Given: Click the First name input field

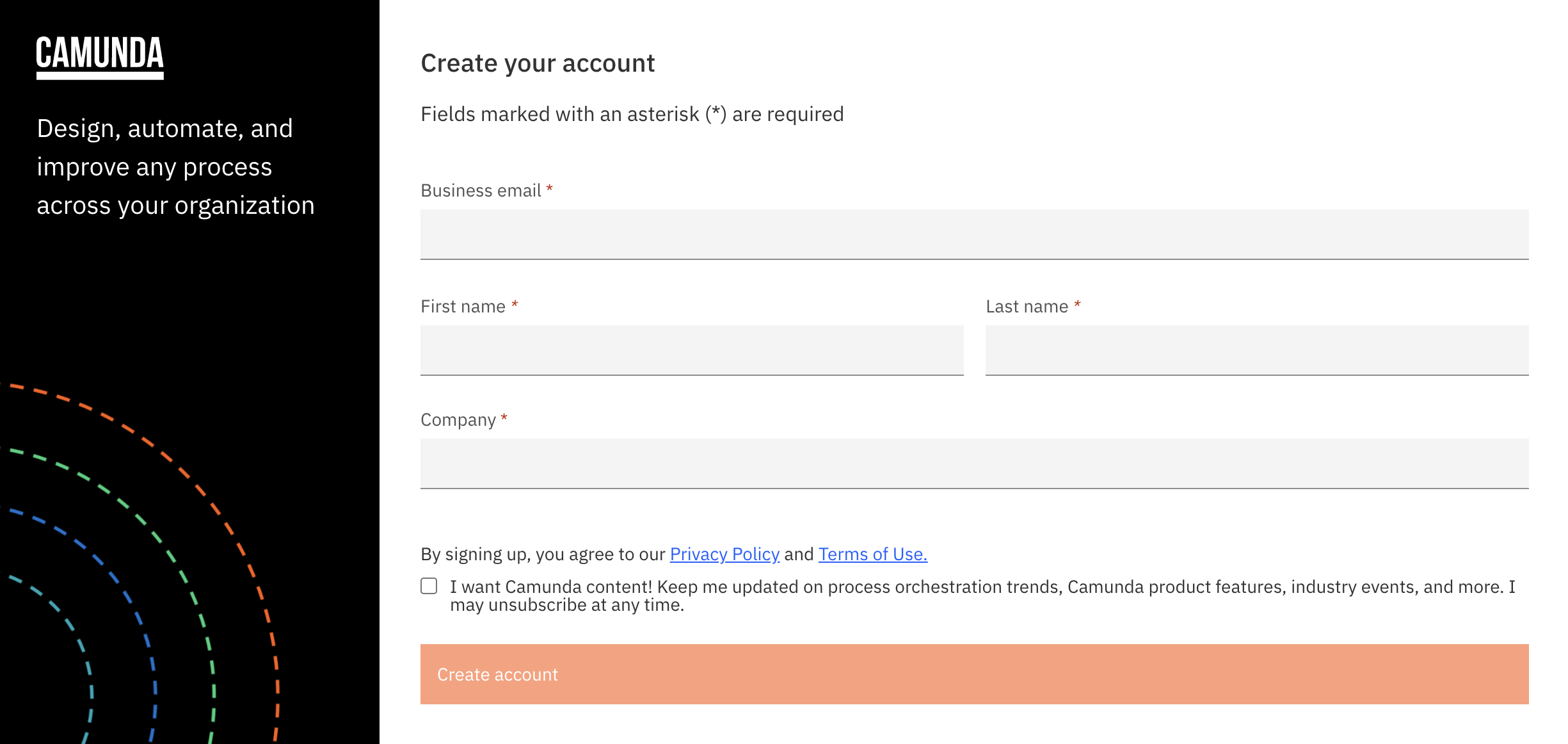Looking at the screenshot, I should point(691,350).
